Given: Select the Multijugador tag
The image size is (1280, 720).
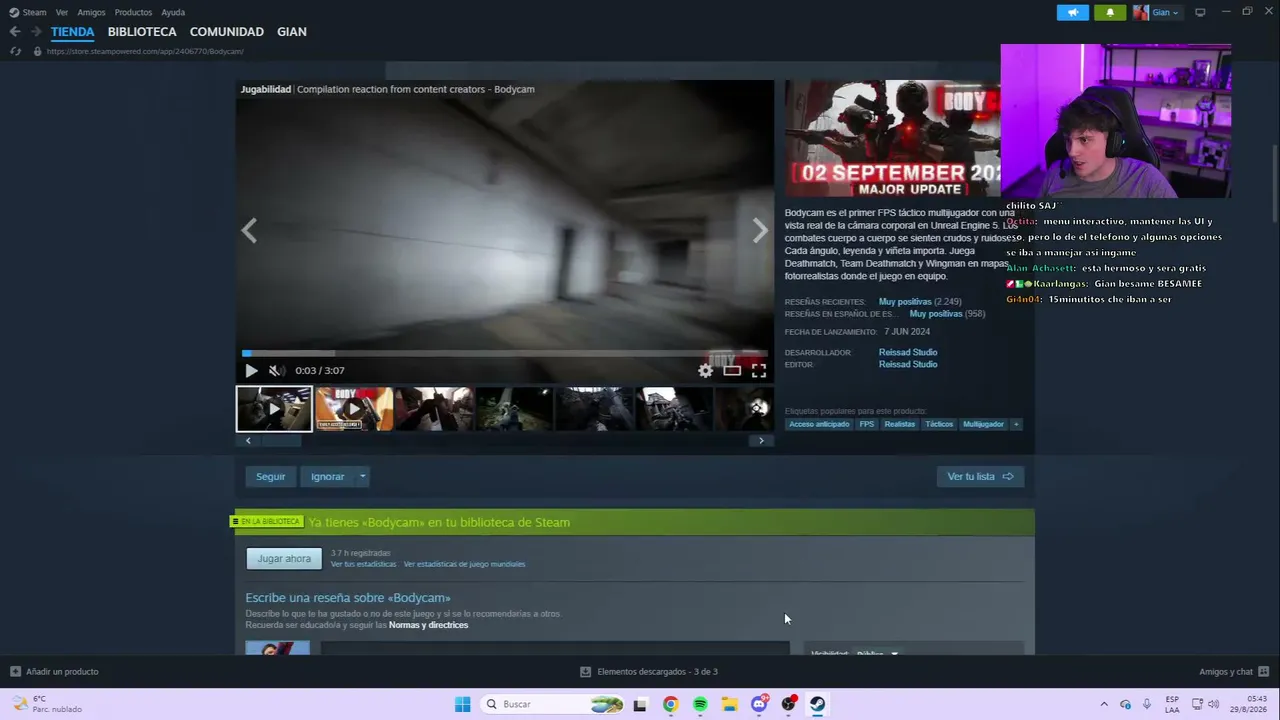Looking at the screenshot, I should pos(983,424).
